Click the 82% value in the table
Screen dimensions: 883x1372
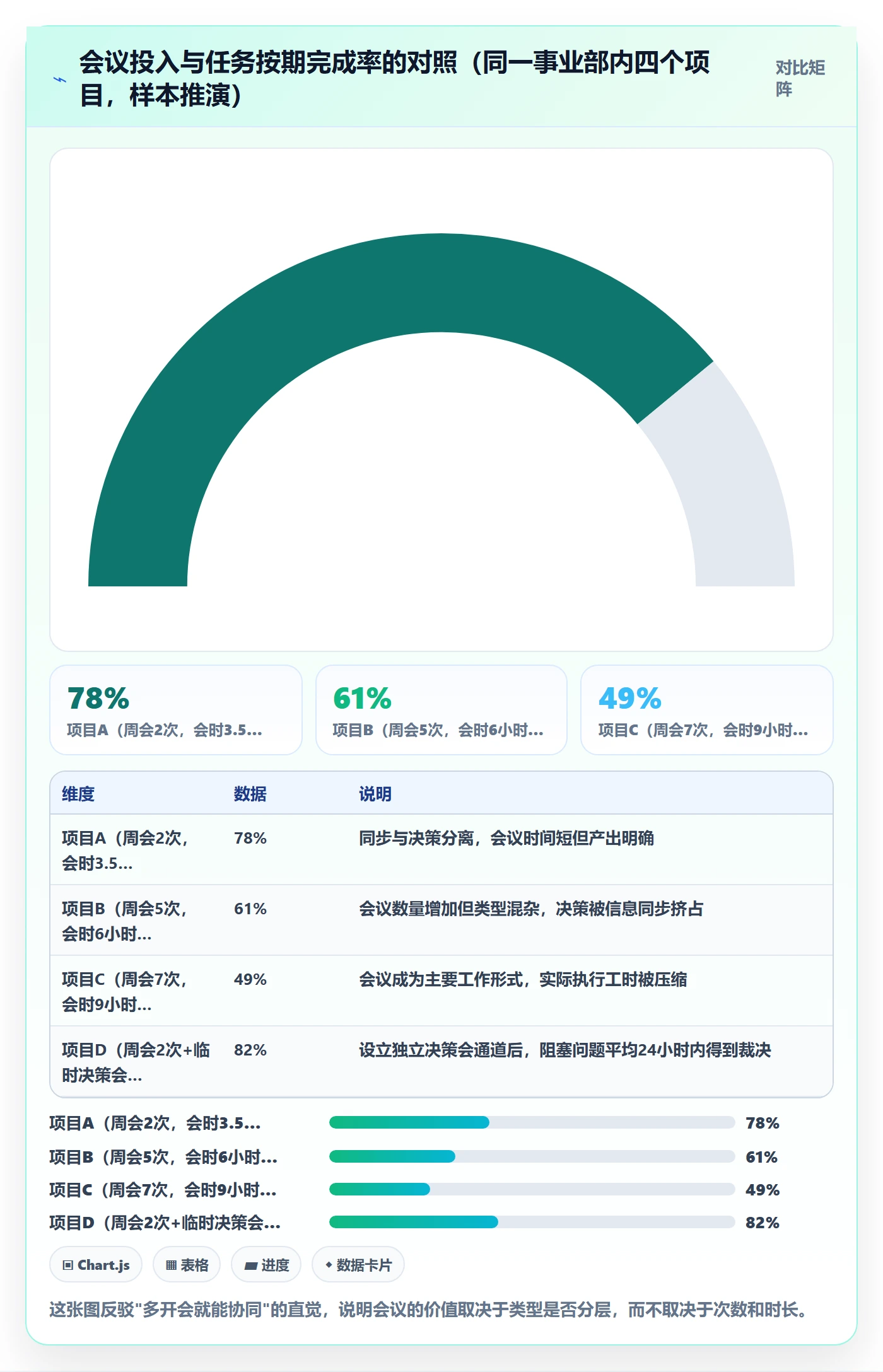pos(250,1050)
